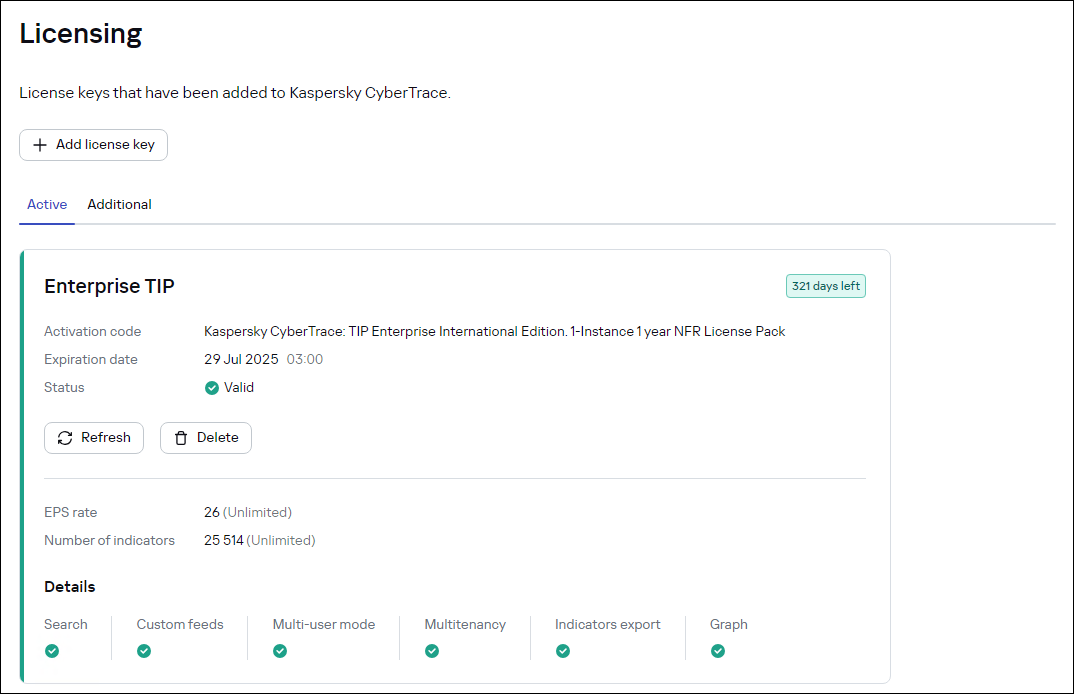Click the EPS rate value 26
Image resolution: width=1074 pixels, height=694 pixels.
point(211,511)
